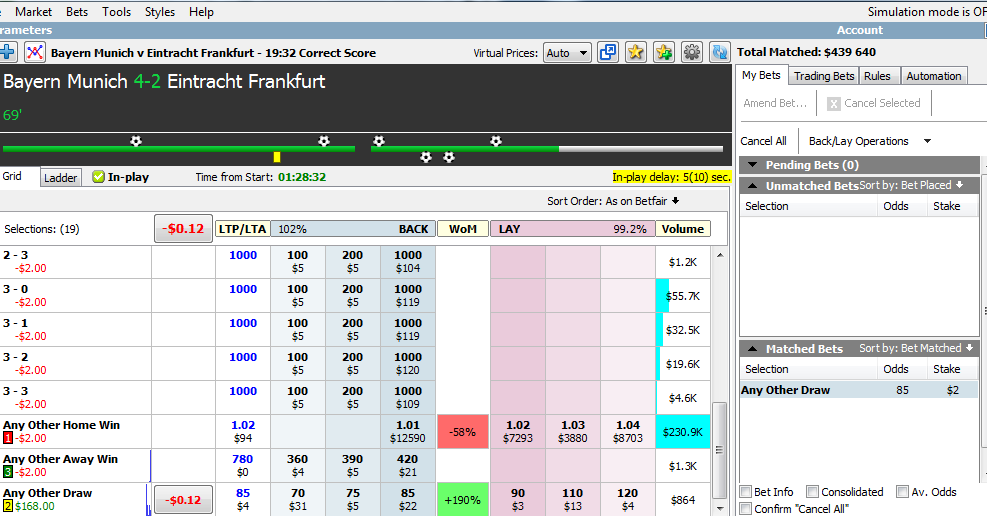Click the yellow favourites star icon
The height and width of the screenshot is (516, 987).
(x=636, y=52)
